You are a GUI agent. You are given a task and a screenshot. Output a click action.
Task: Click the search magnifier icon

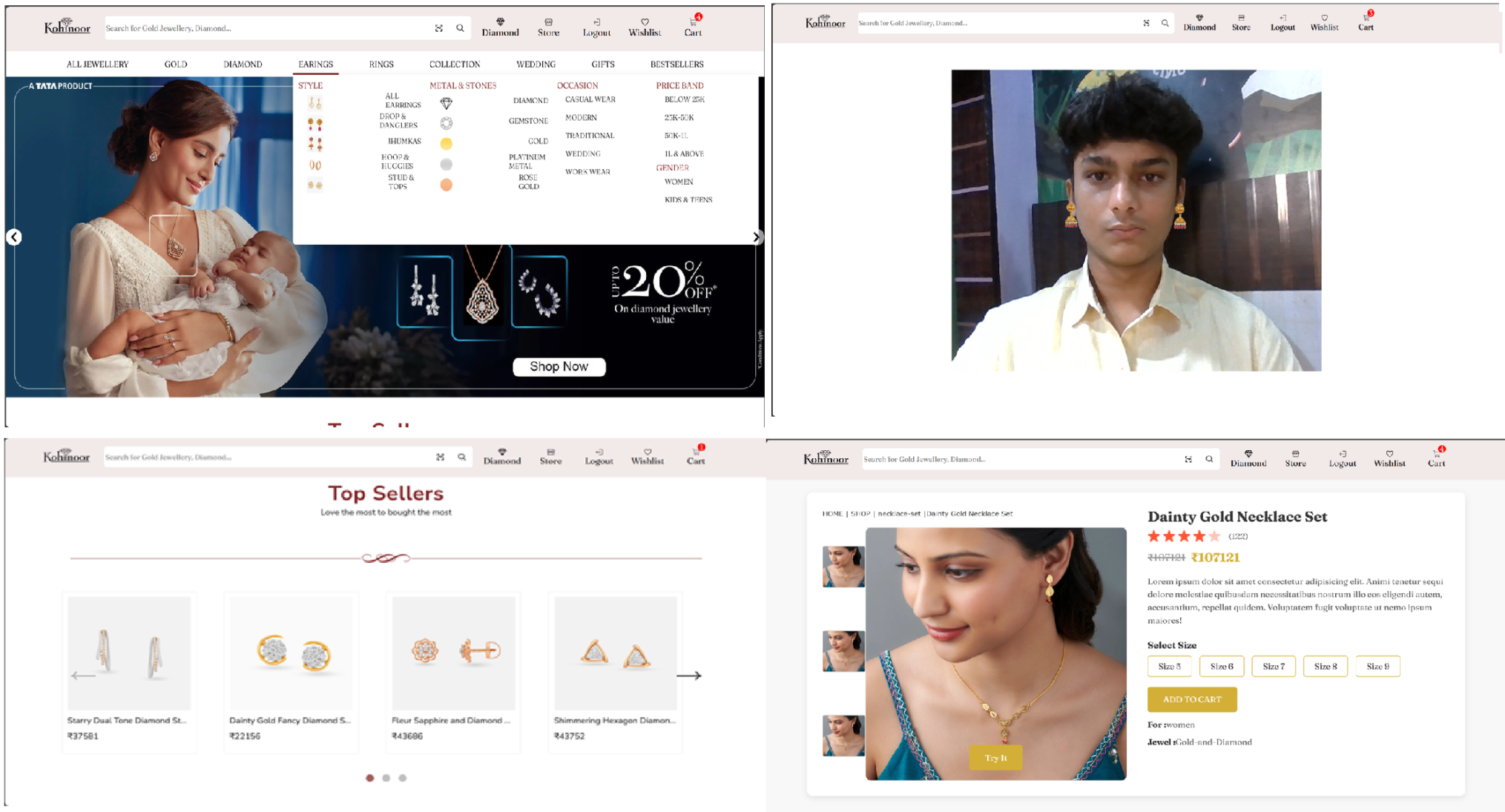(x=460, y=27)
